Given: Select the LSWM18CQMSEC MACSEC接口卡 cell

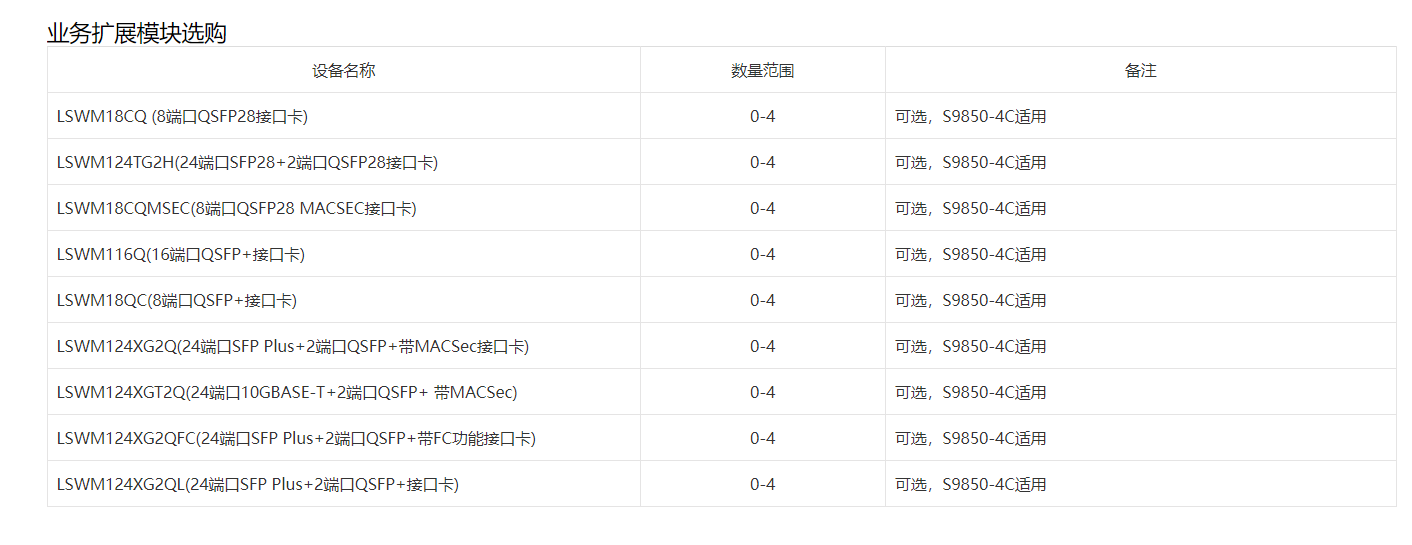Looking at the screenshot, I should [x=236, y=209].
